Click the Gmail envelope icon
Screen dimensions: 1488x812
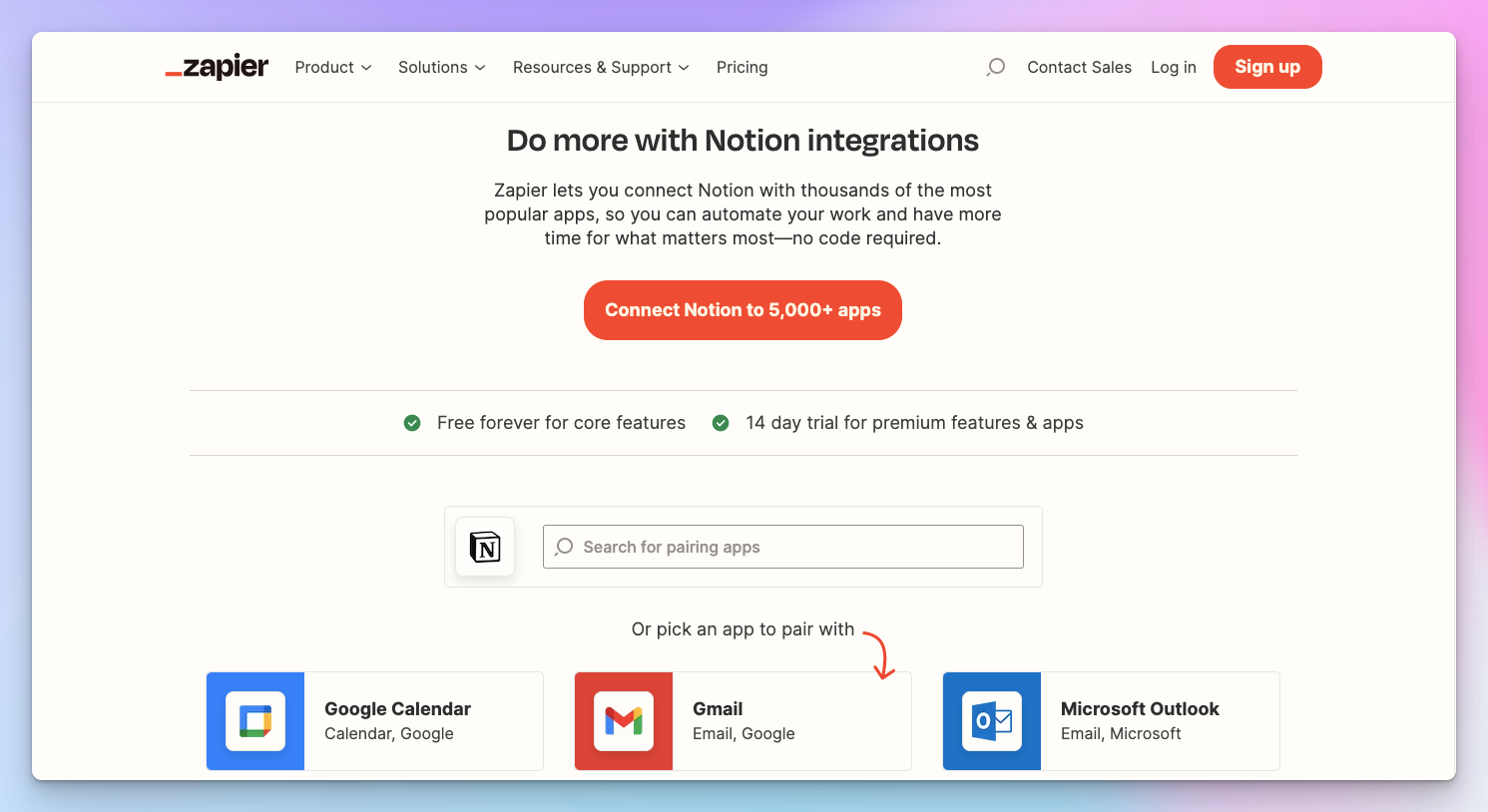point(624,720)
